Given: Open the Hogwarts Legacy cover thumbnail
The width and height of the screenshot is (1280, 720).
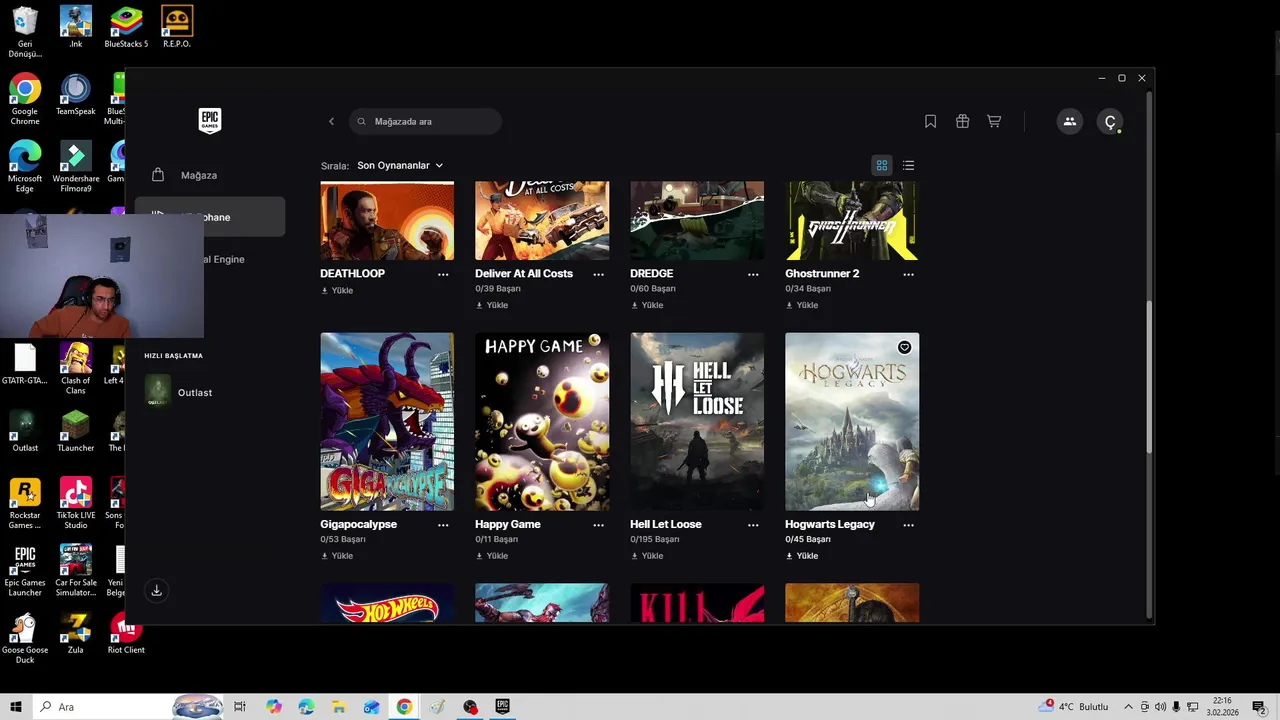Looking at the screenshot, I should pos(852,422).
